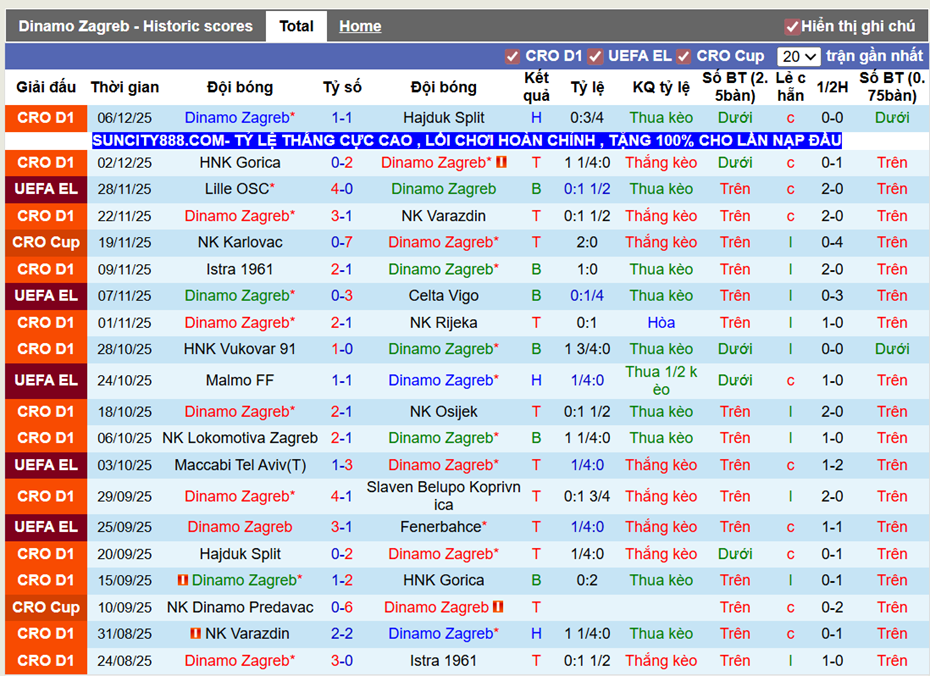Switch to the Home tab
Image resolution: width=930 pixels, height=676 pixels.
click(360, 26)
